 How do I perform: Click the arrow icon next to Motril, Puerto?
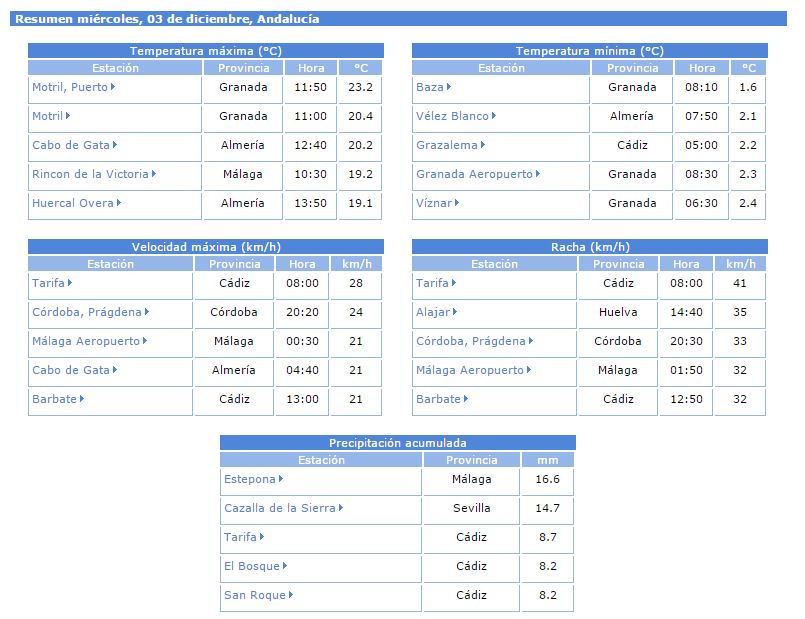point(114,87)
